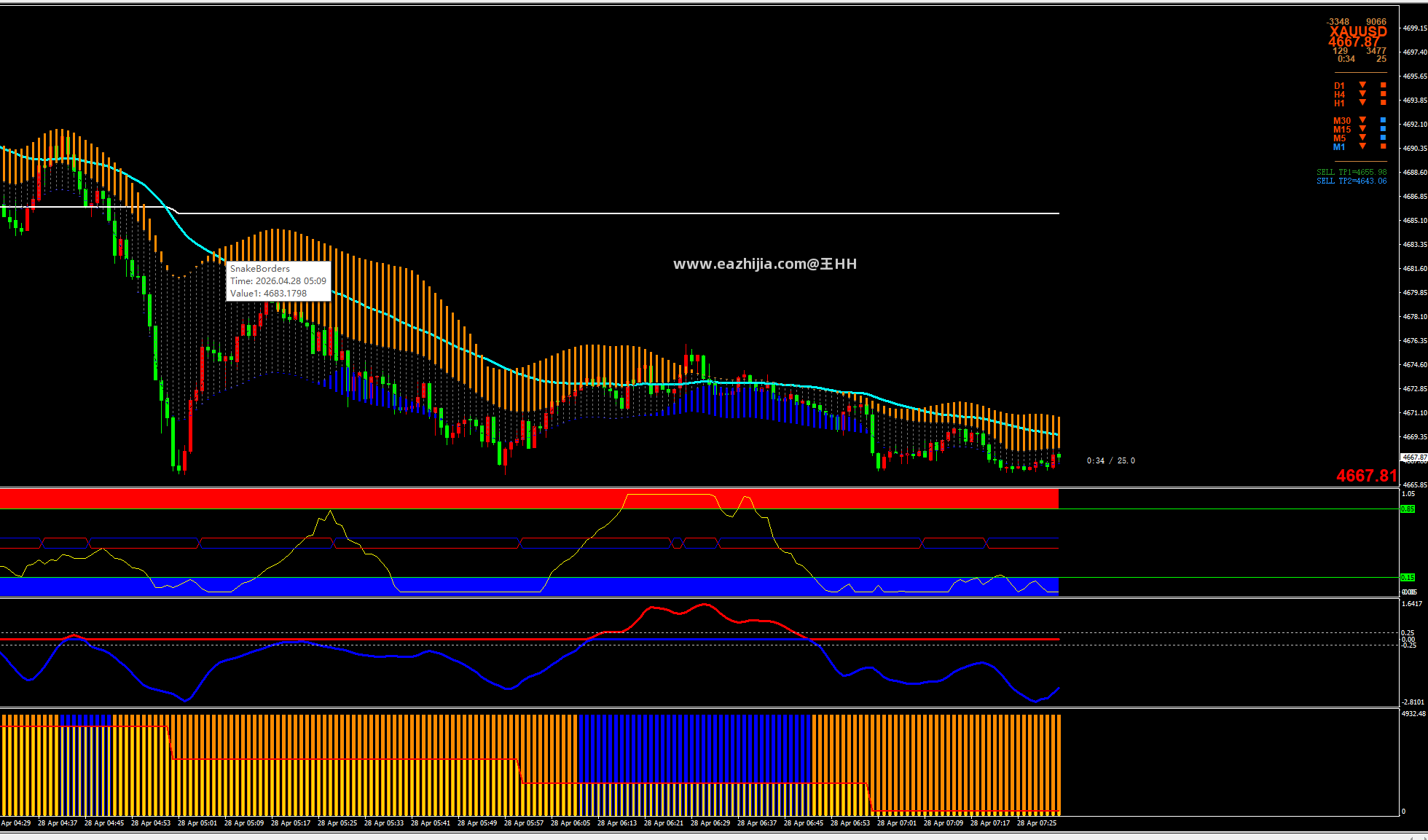Click the large red 4667.81 price label

(x=1367, y=476)
